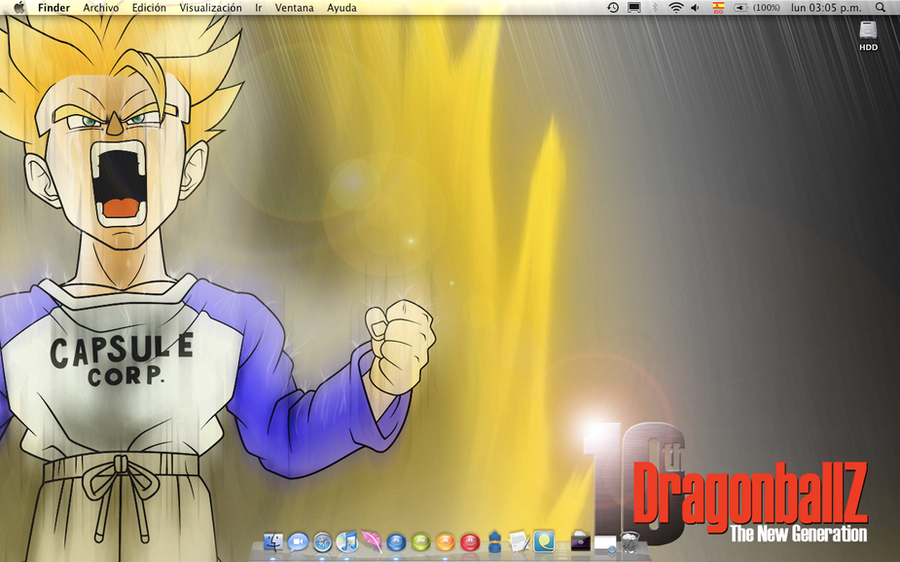Open the Ayuda menu
Viewport: 900px width, 562px height.
[x=342, y=8]
